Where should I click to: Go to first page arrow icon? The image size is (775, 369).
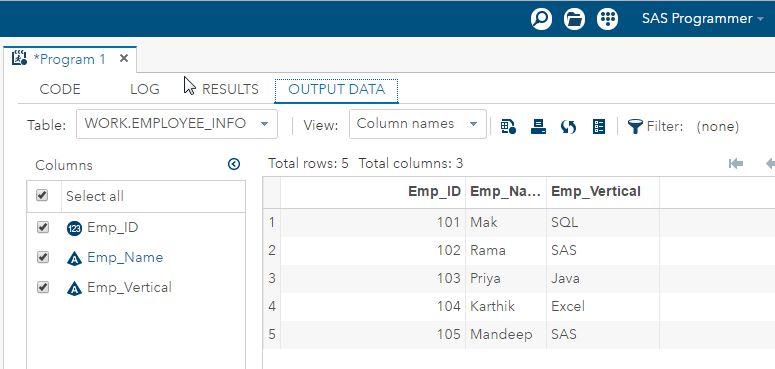click(736, 164)
